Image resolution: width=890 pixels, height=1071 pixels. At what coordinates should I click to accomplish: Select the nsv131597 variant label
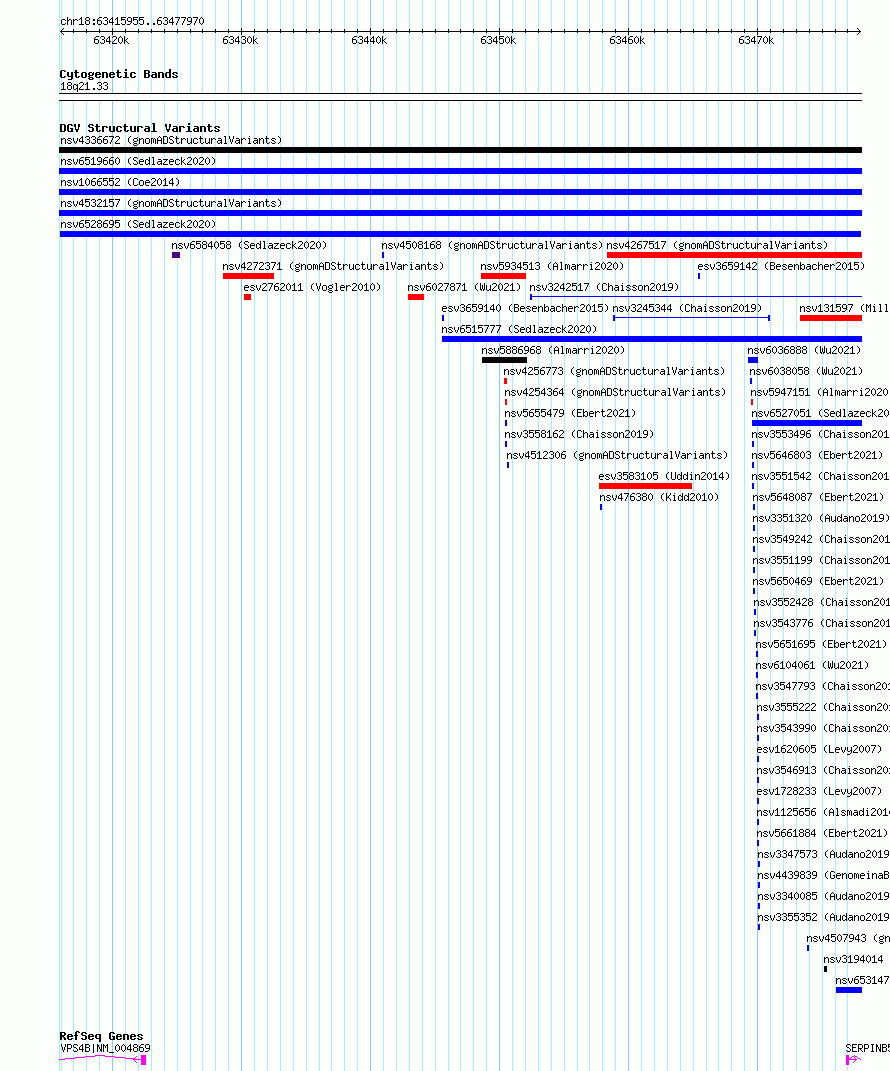click(844, 308)
